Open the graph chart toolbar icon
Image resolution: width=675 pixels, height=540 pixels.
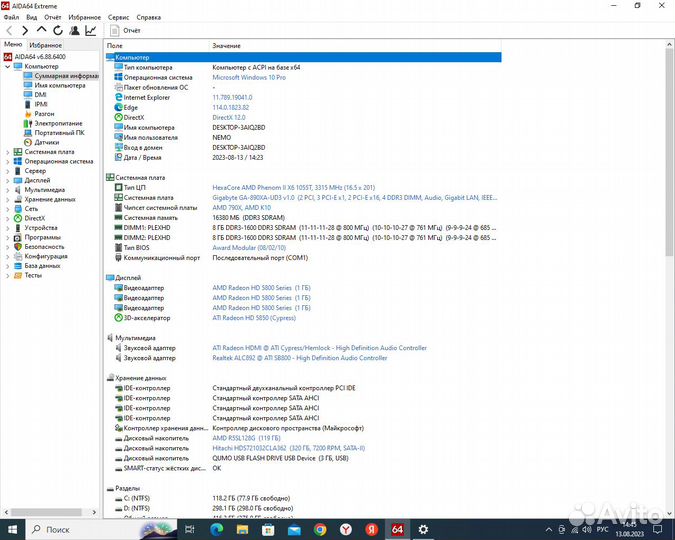pyautogui.click(x=91, y=31)
